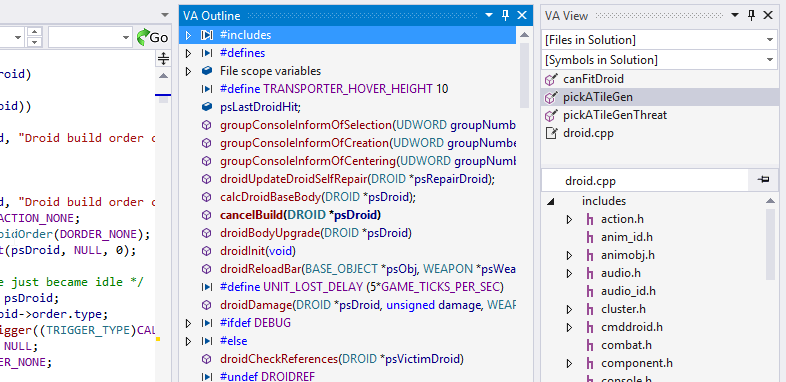Open the Symbols in Solution dropdown
The height and width of the screenshot is (382, 786).
[770, 60]
